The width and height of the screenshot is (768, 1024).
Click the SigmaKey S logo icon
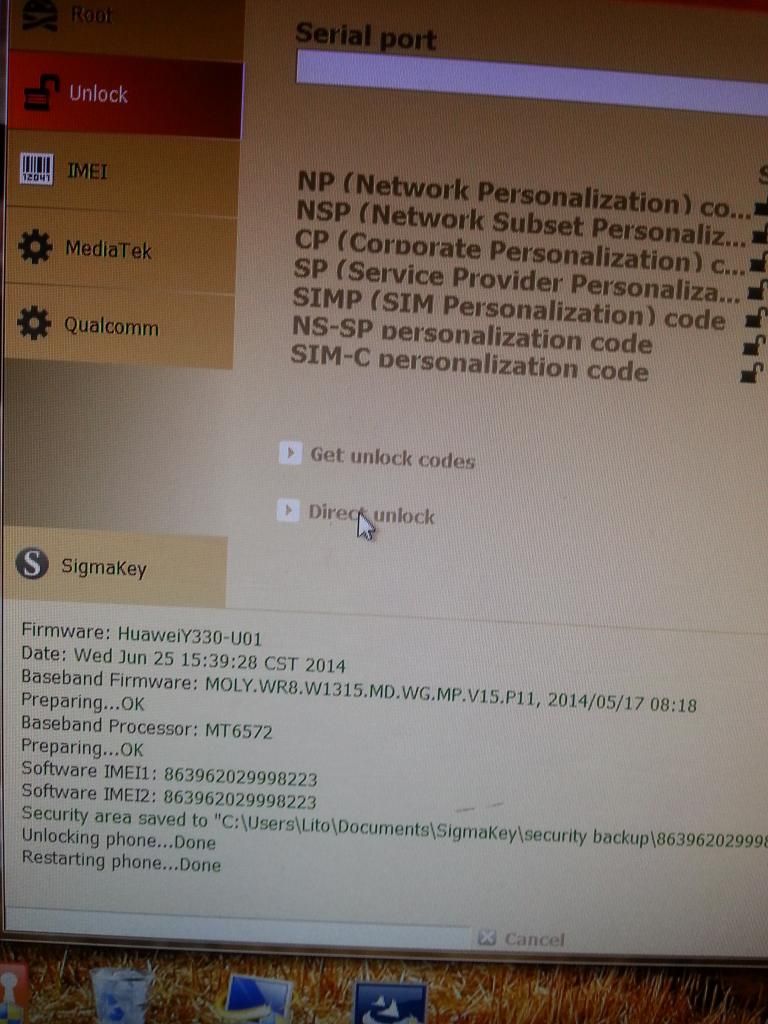(32, 563)
